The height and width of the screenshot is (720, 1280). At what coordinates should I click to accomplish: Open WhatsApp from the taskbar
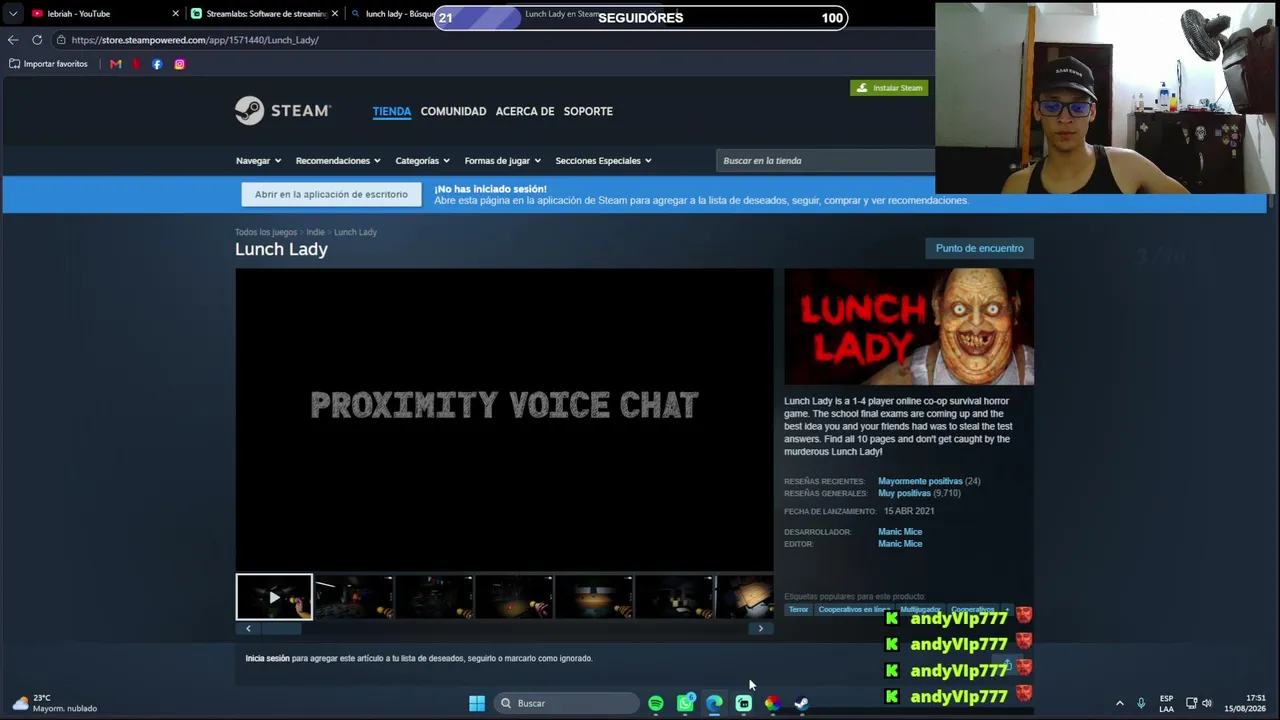click(x=685, y=703)
